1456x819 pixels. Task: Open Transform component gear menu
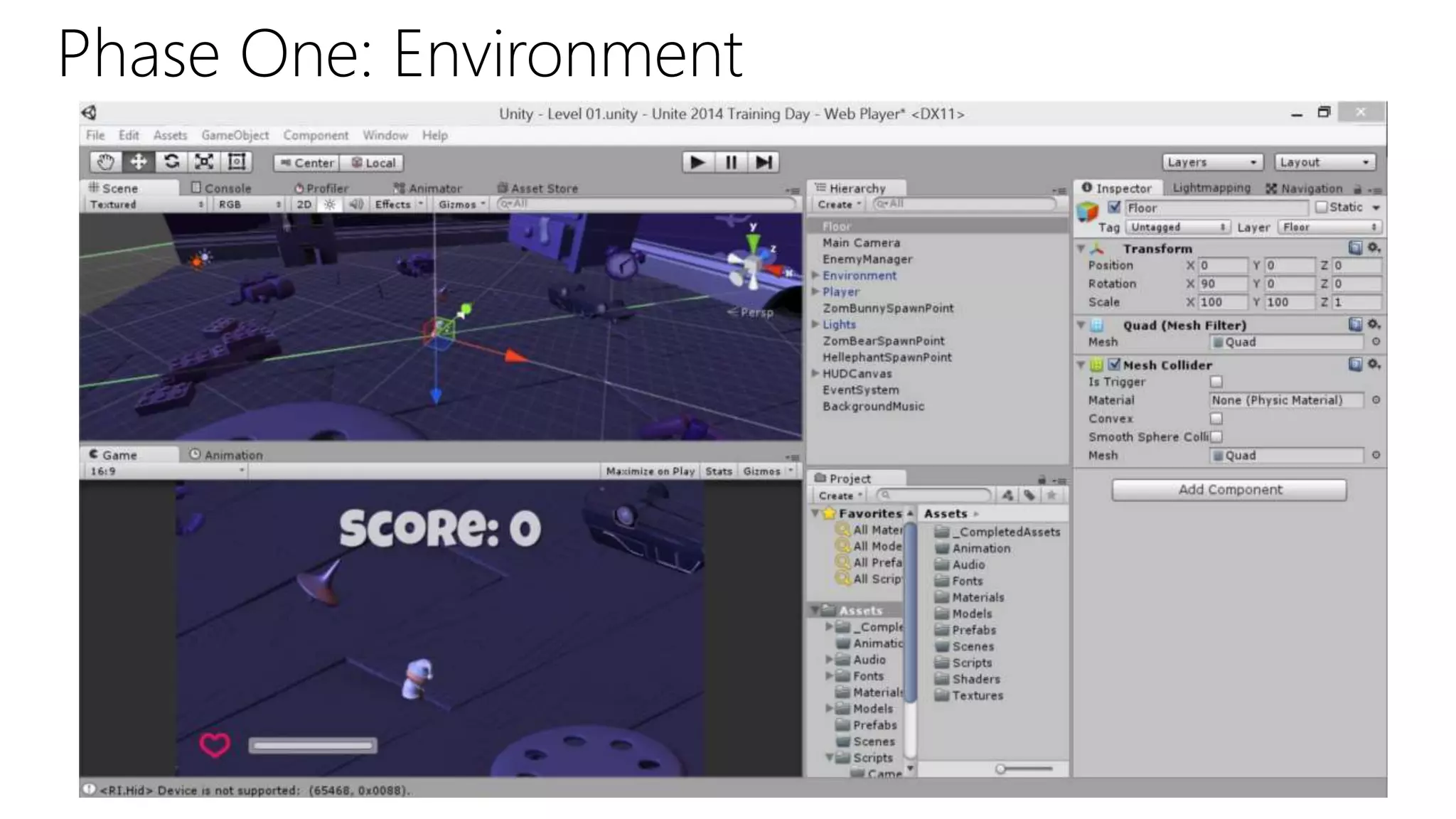coord(1374,247)
